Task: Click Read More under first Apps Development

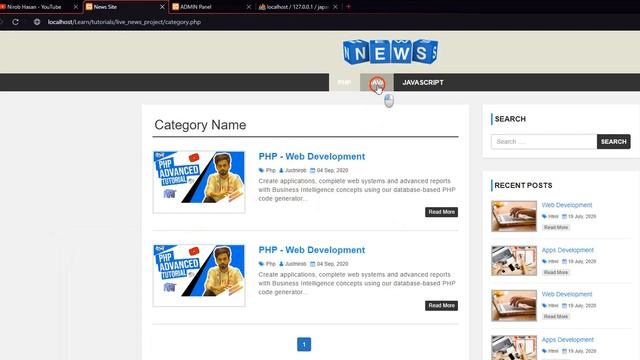Action: 556,272
